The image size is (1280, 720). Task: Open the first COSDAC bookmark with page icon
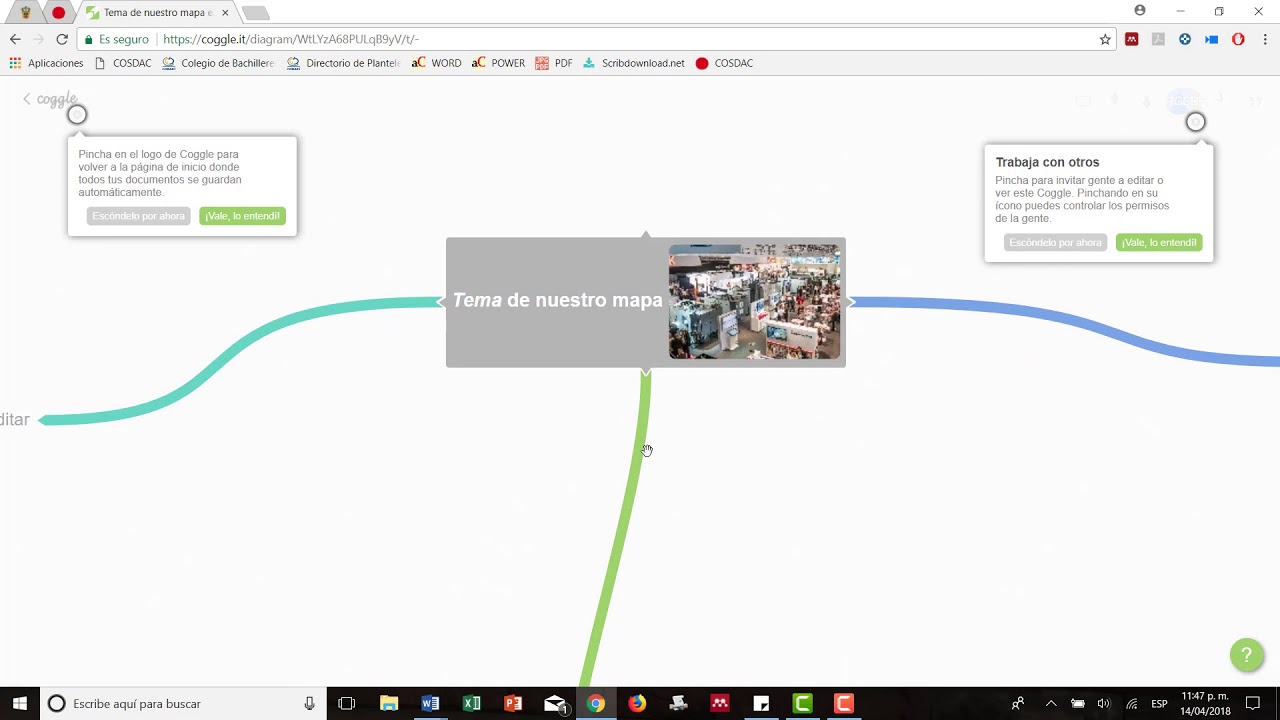tap(122, 63)
